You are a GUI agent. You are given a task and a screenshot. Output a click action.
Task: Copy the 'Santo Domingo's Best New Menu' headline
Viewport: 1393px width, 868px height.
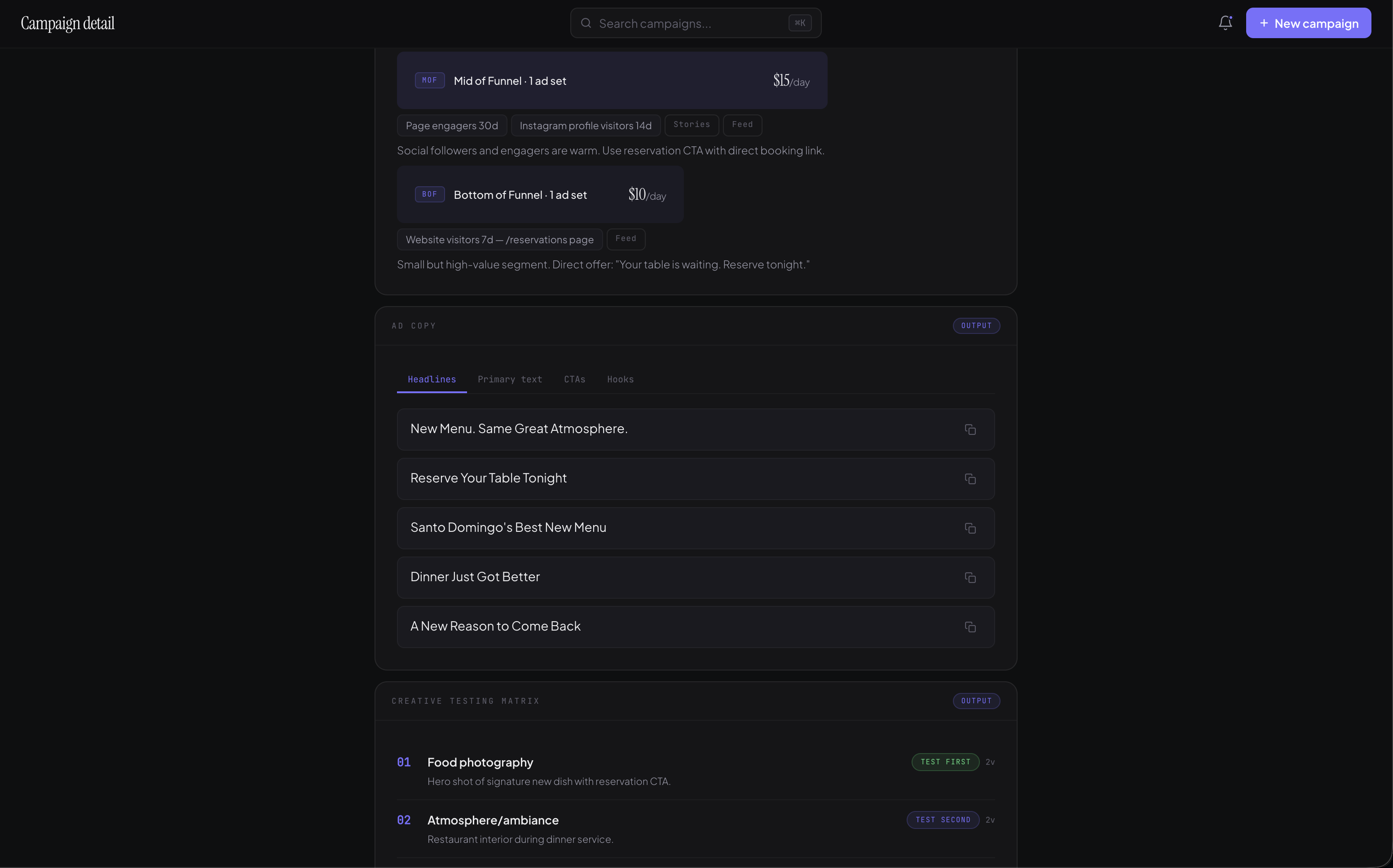(970, 528)
